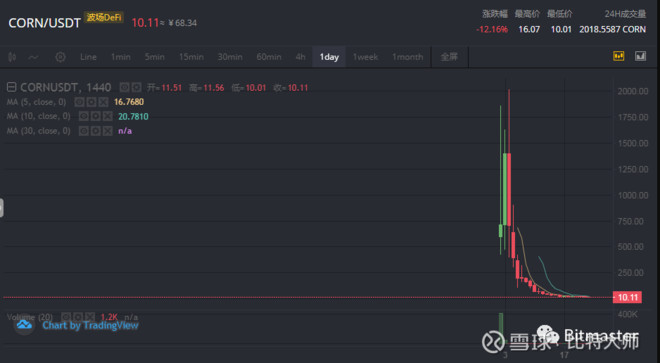Select the 4h interval
The height and width of the screenshot is (363, 660).
301,57
